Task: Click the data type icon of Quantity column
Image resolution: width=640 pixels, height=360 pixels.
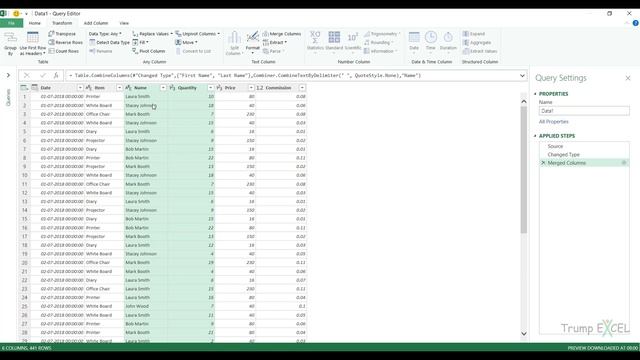Action: (x=172, y=87)
